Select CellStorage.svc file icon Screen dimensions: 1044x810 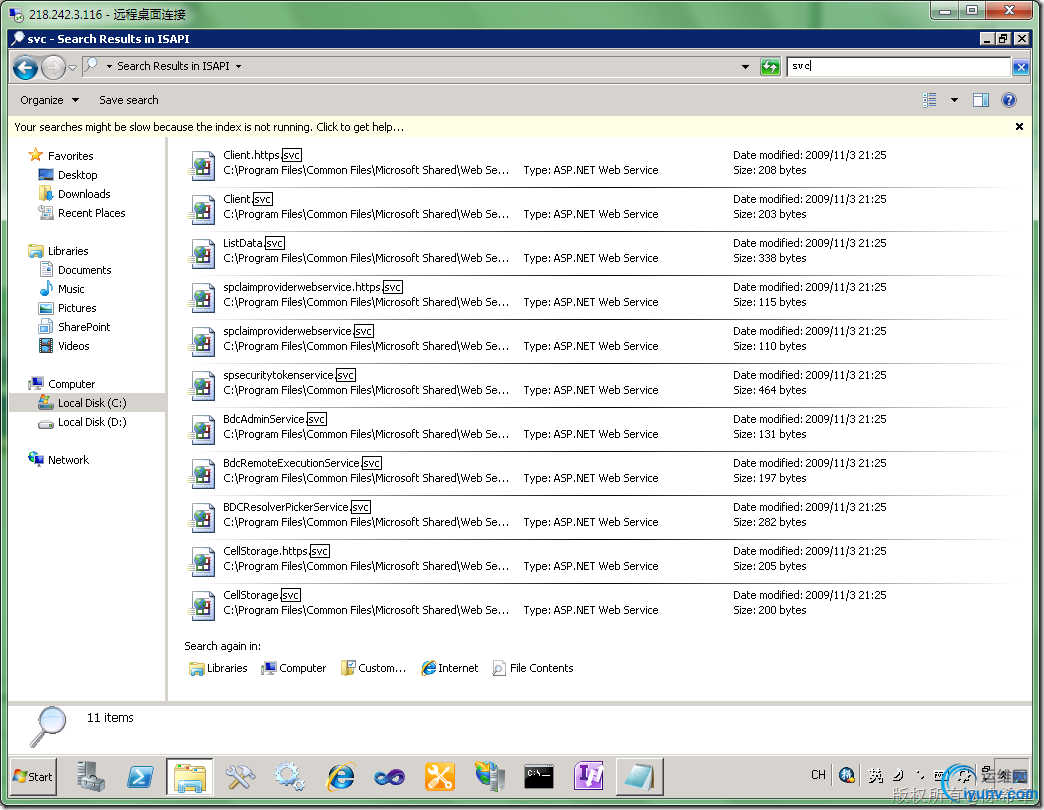point(202,604)
